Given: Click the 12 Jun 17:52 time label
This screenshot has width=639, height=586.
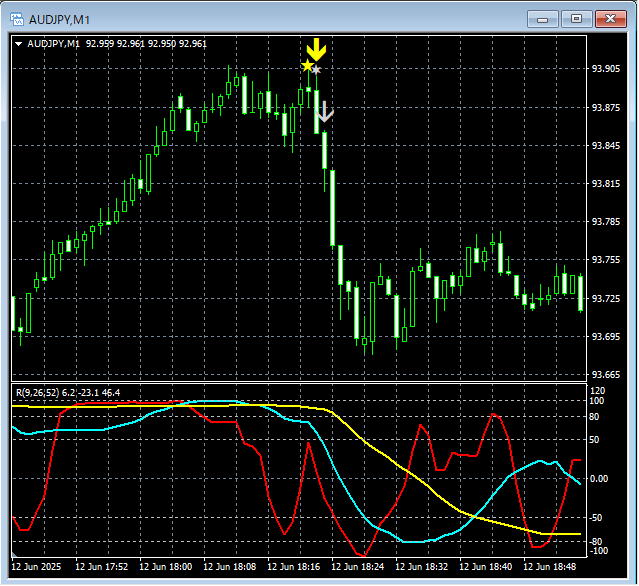Looking at the screenshot, I should tap(102, 567).
